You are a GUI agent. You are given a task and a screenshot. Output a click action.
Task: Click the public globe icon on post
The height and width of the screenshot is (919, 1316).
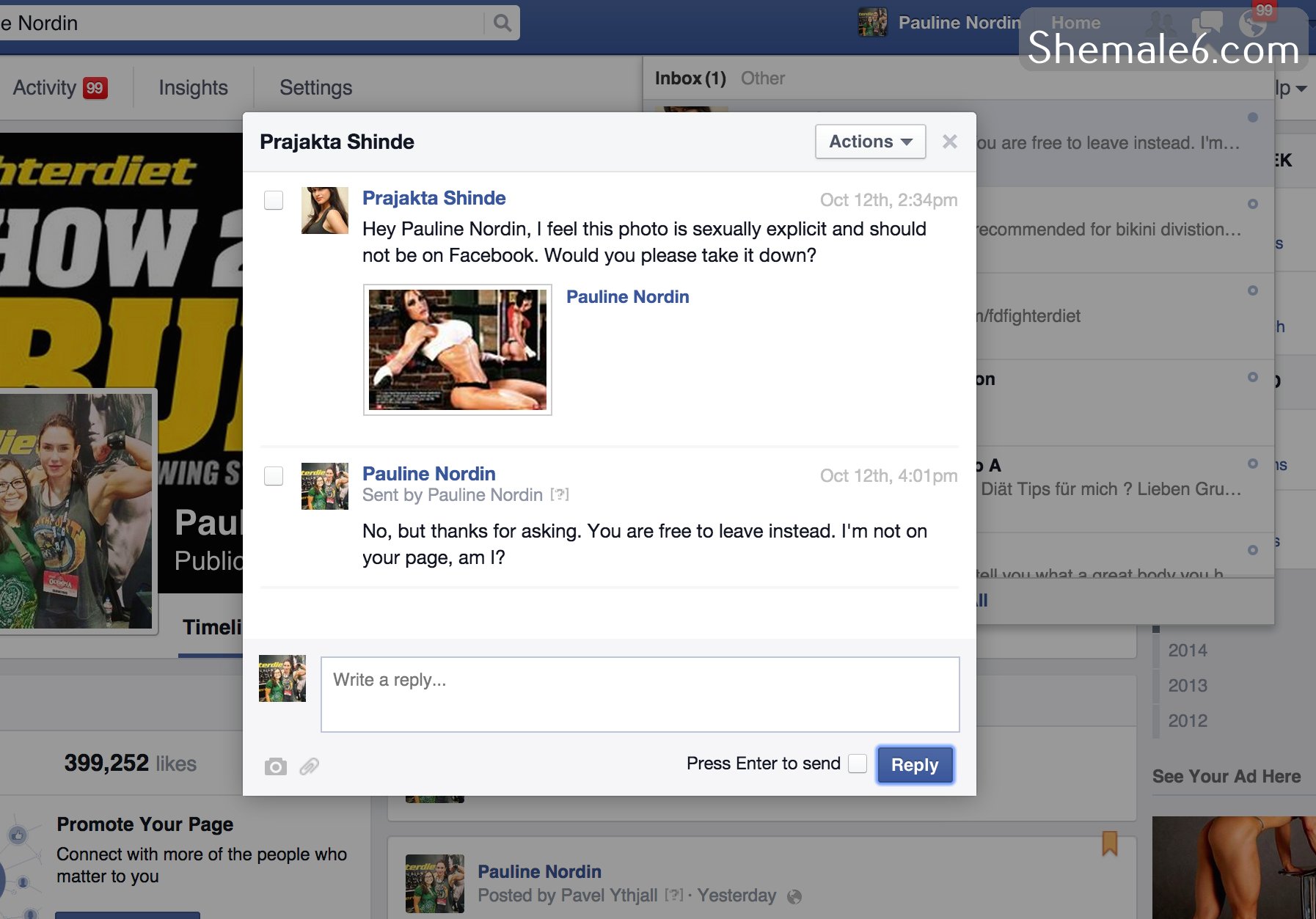point(794,896)
